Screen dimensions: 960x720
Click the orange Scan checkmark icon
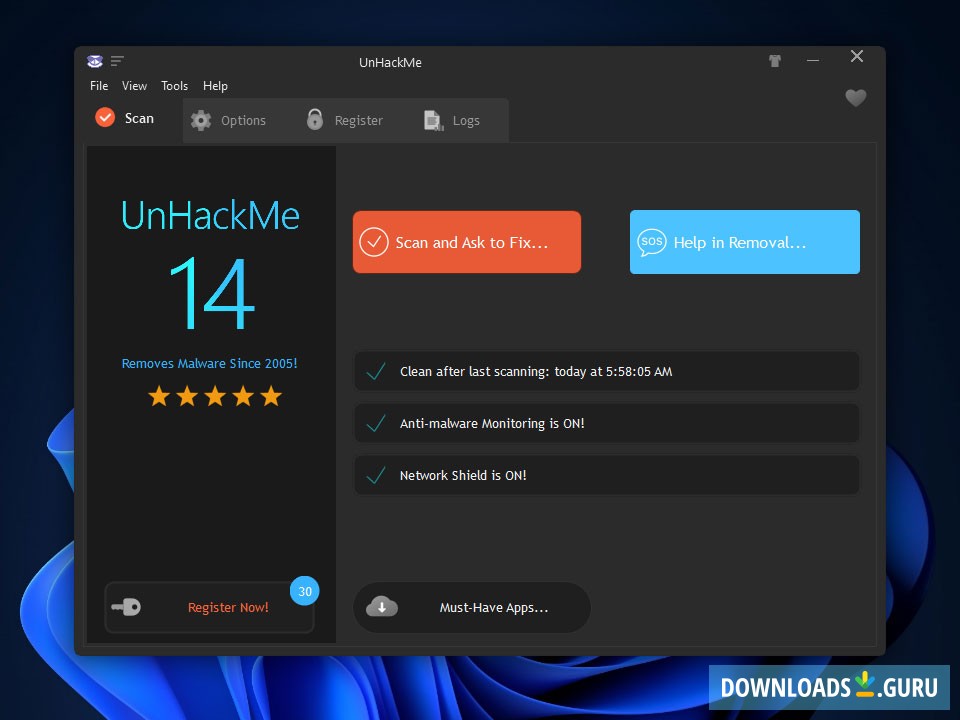coord(105,118)
